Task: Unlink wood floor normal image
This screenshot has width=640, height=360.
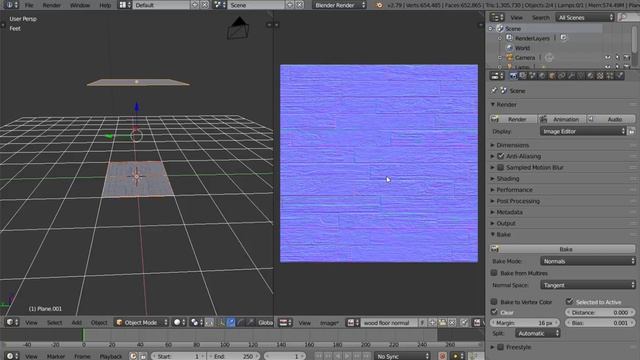Action: (x=452, y=322)
